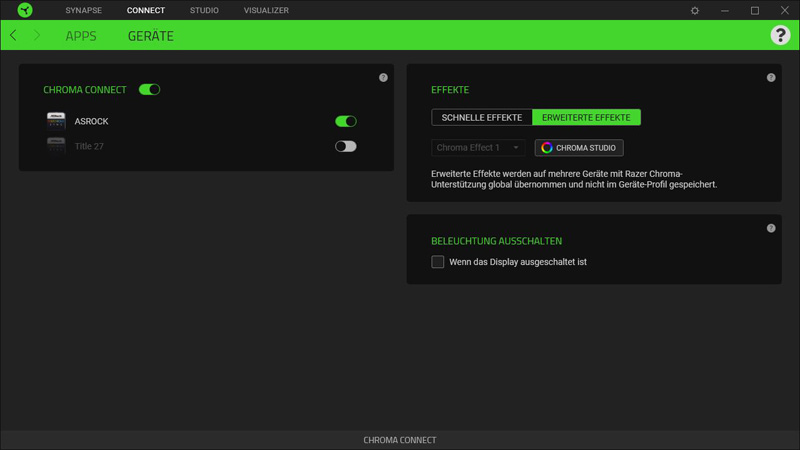
Task: Click the large help question mark icon
Action: 780,35
